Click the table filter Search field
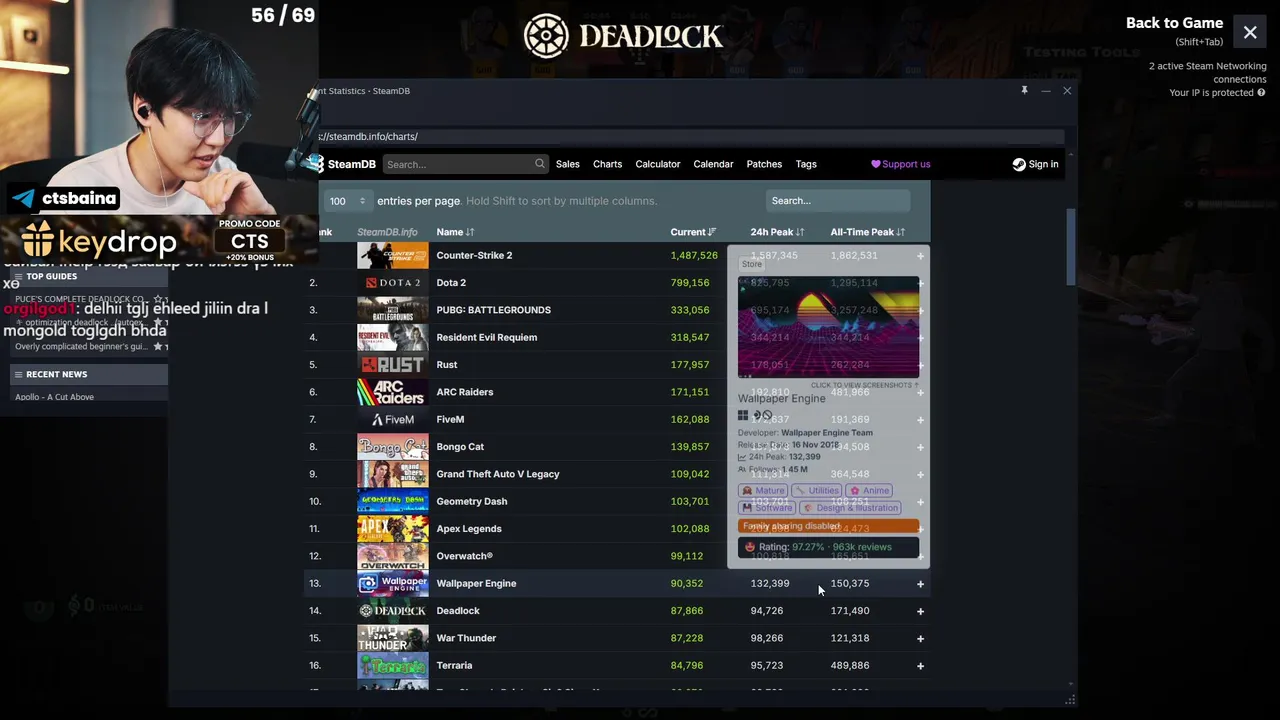Viewport: 1280px width, 720px height. coord(838,201)
